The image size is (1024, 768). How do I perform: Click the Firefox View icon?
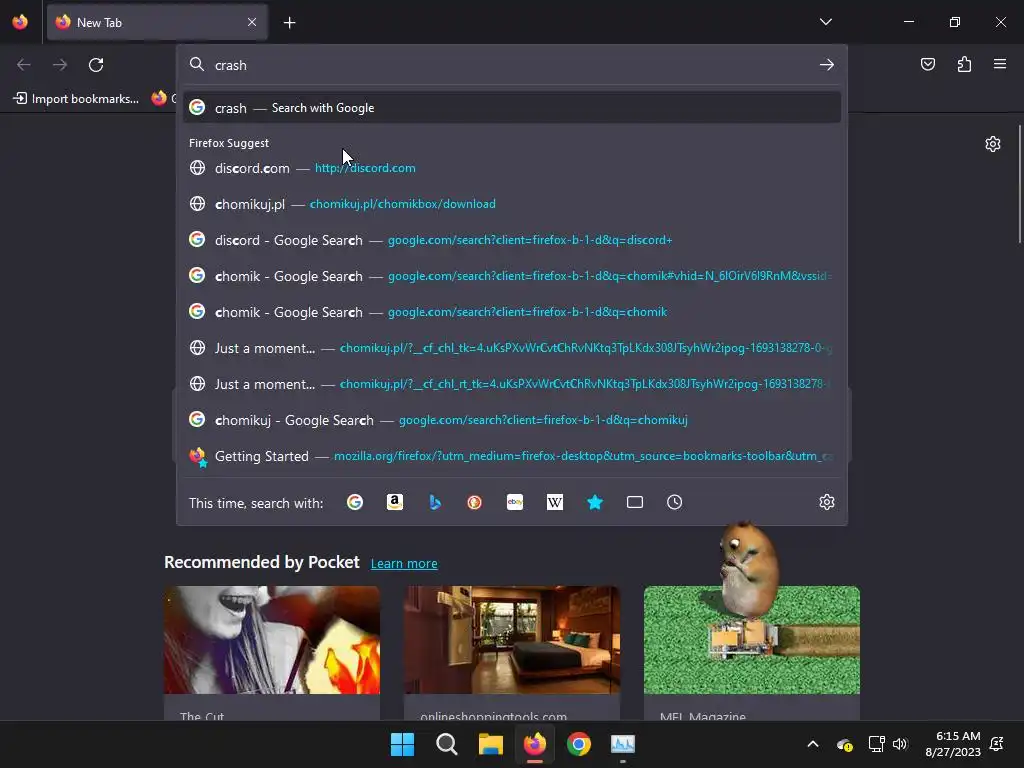pyautogui.click(x=20, y=22)
